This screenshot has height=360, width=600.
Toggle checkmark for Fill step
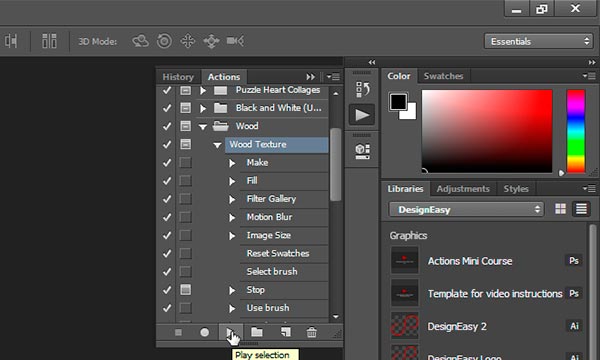click(167, 181)
